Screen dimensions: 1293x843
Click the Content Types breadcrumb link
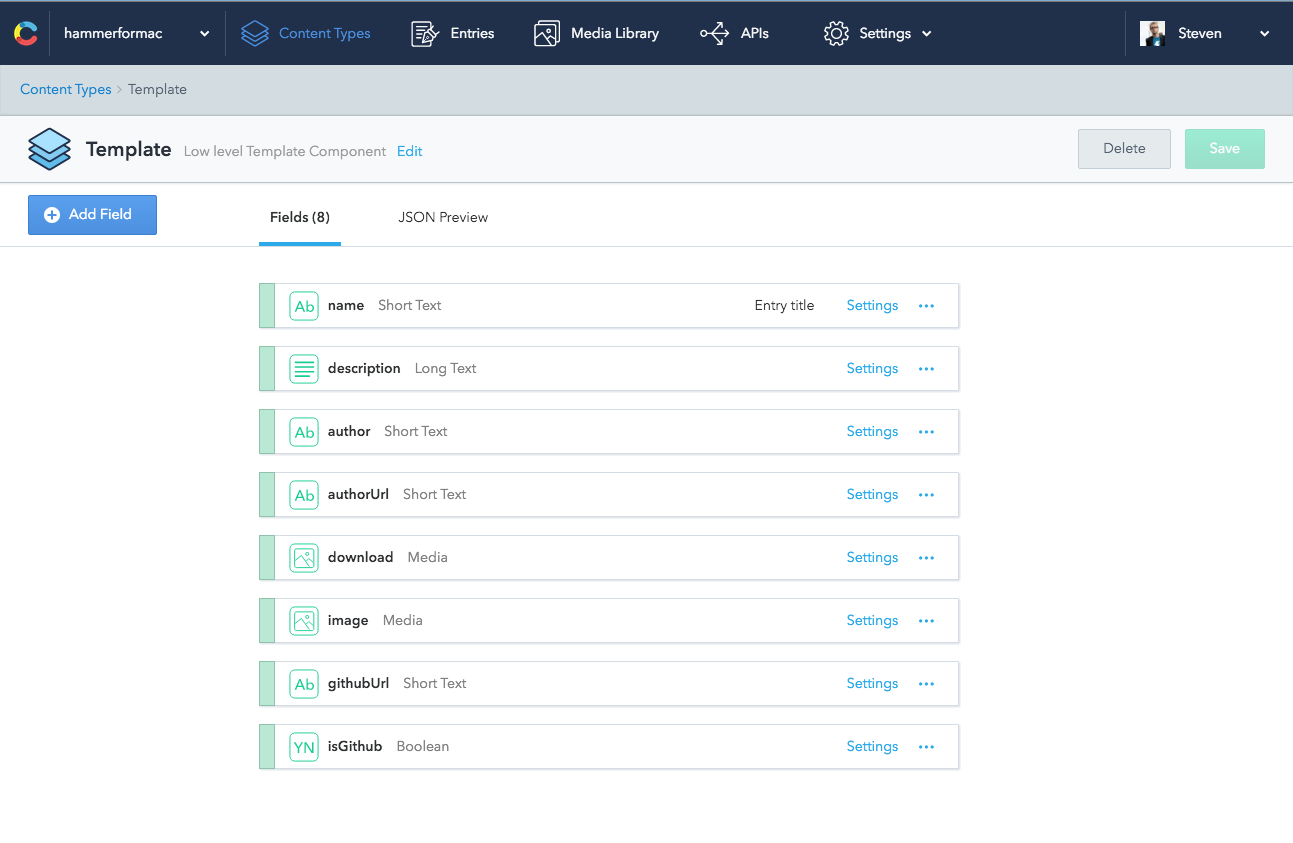tap(66, 89)
